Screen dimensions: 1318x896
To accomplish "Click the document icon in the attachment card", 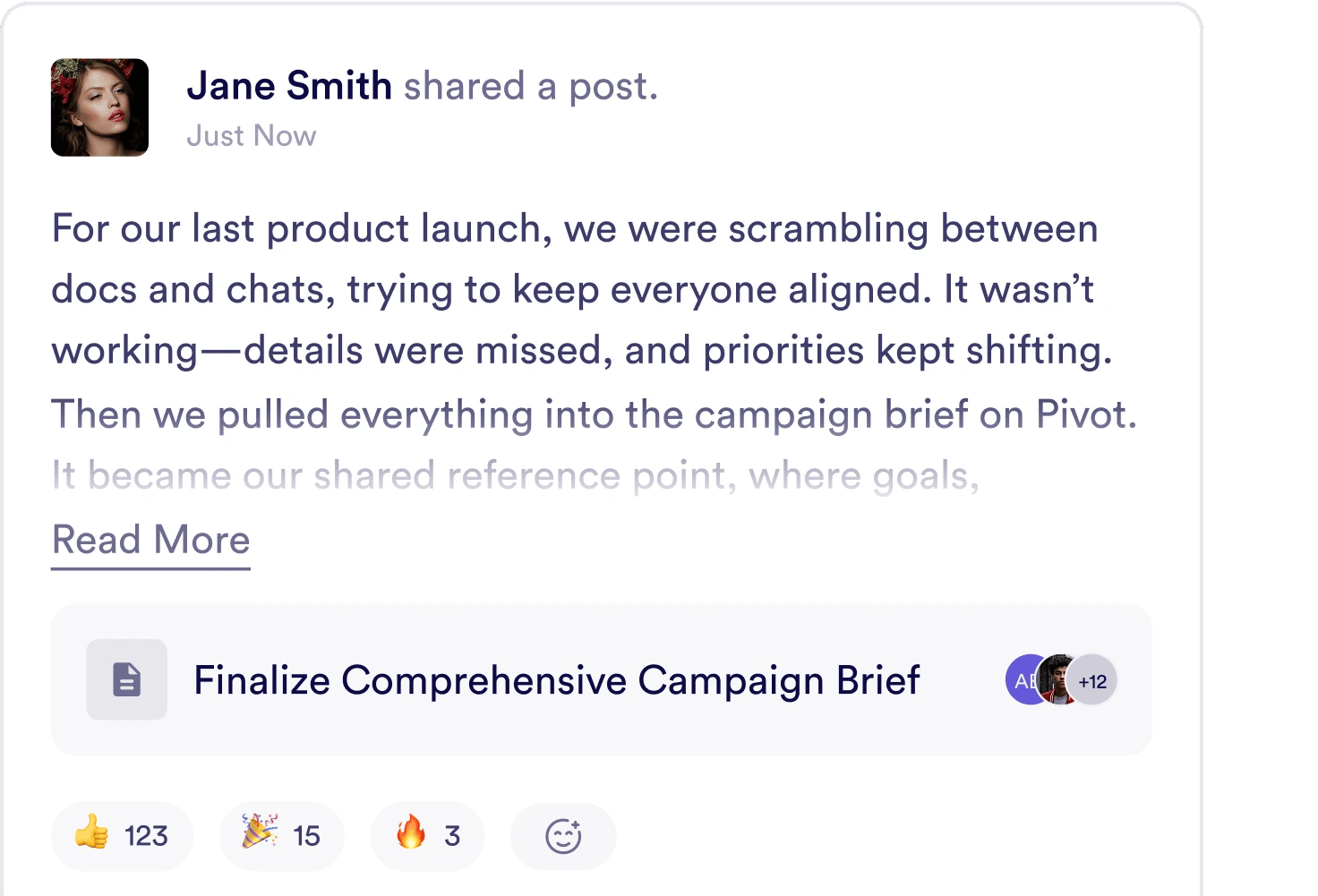I will pos(126,679).
